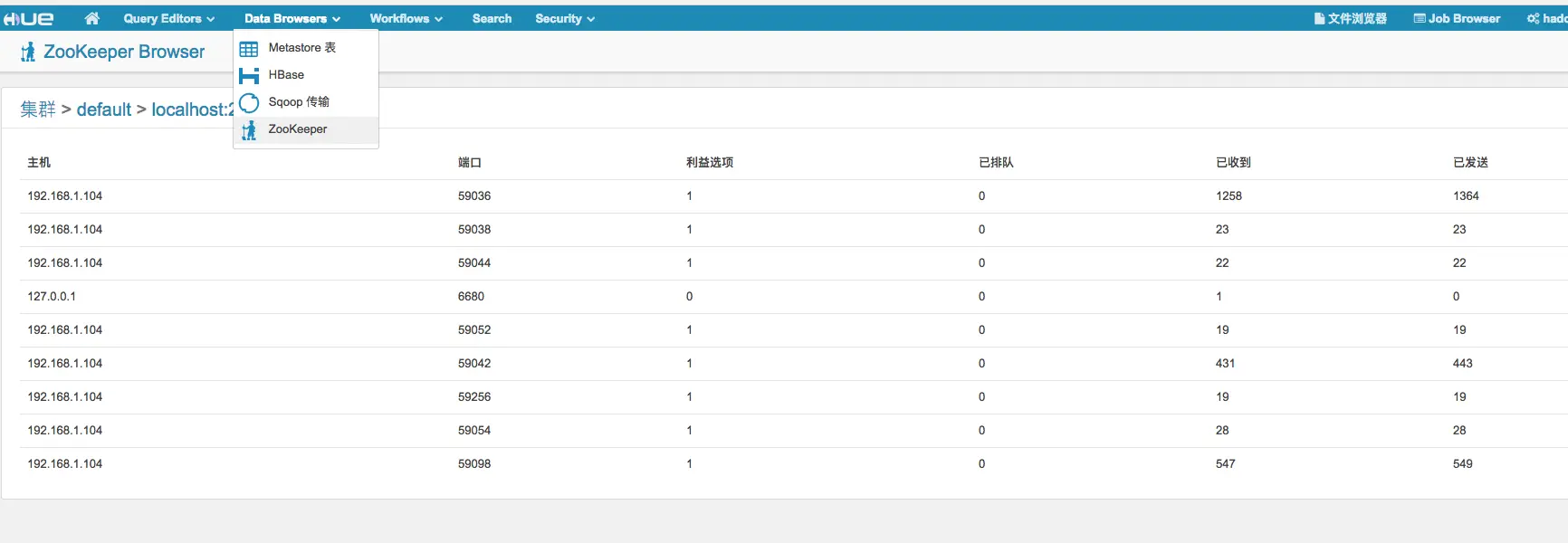
Task: Select port 59098 cell
Action: pos(474,464)
